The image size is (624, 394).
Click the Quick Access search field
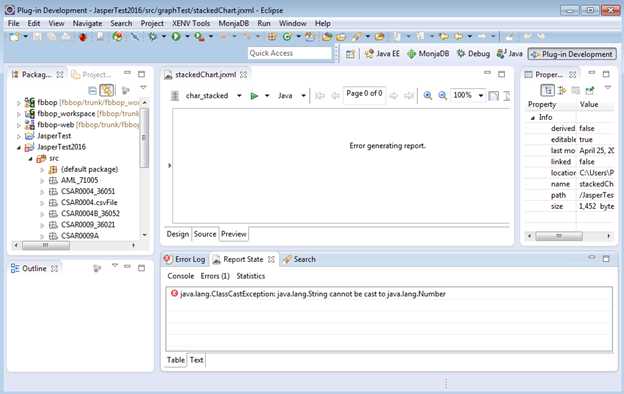[x=289, y=53]
